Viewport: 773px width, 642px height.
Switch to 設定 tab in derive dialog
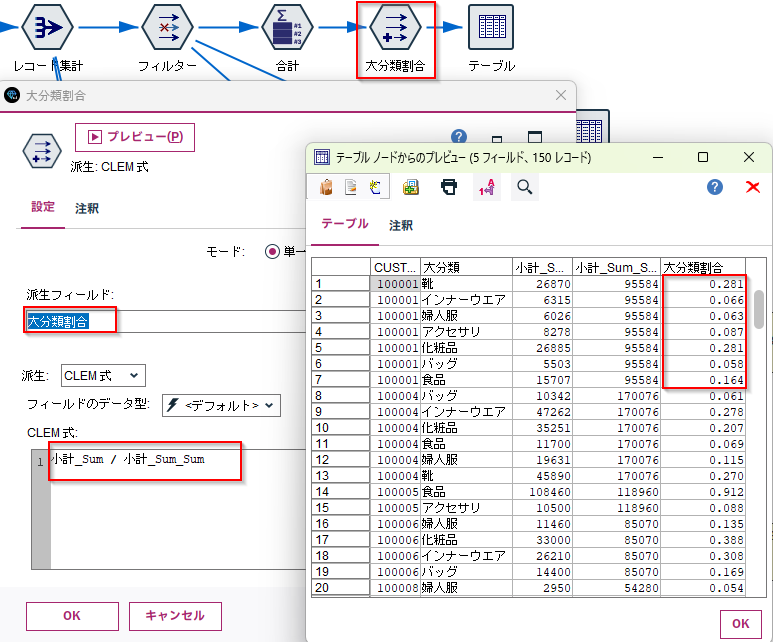click(43, 207)
